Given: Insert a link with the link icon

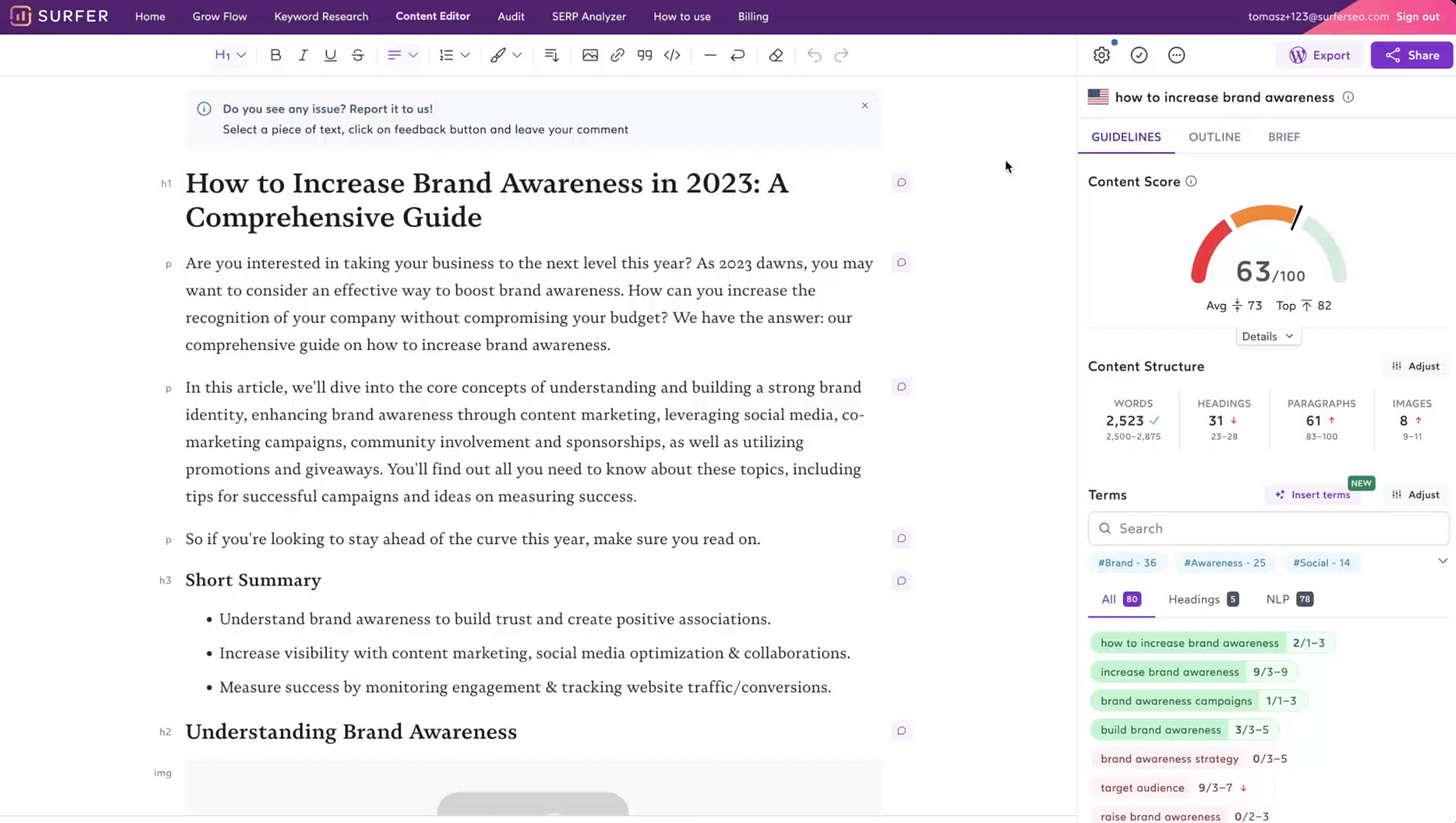Looking at the screenshot, I should coord(617,55).
